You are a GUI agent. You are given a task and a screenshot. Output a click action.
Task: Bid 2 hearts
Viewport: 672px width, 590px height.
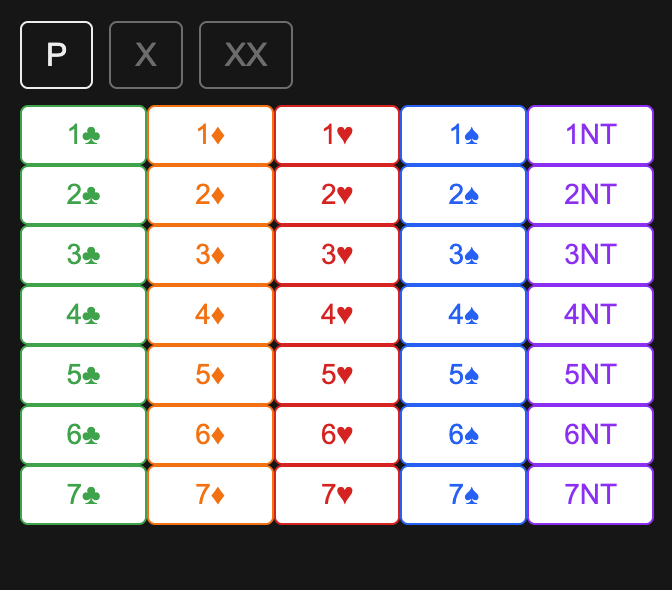337,195
